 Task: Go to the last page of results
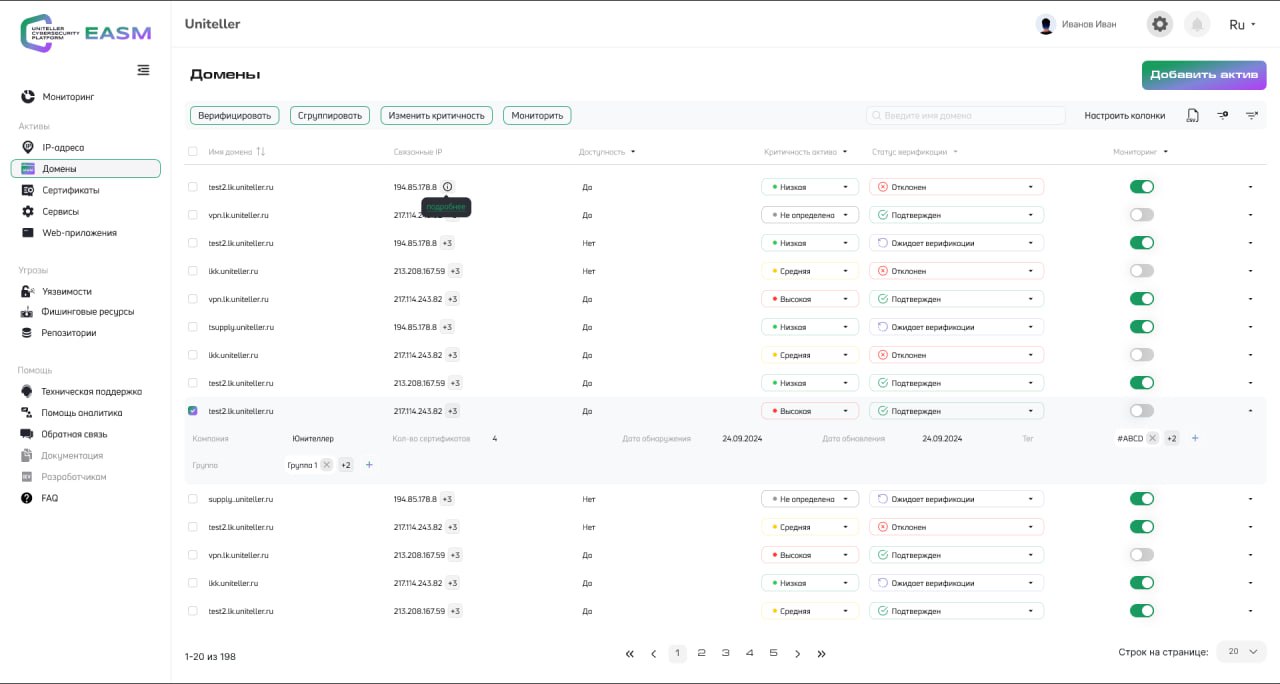821,654
